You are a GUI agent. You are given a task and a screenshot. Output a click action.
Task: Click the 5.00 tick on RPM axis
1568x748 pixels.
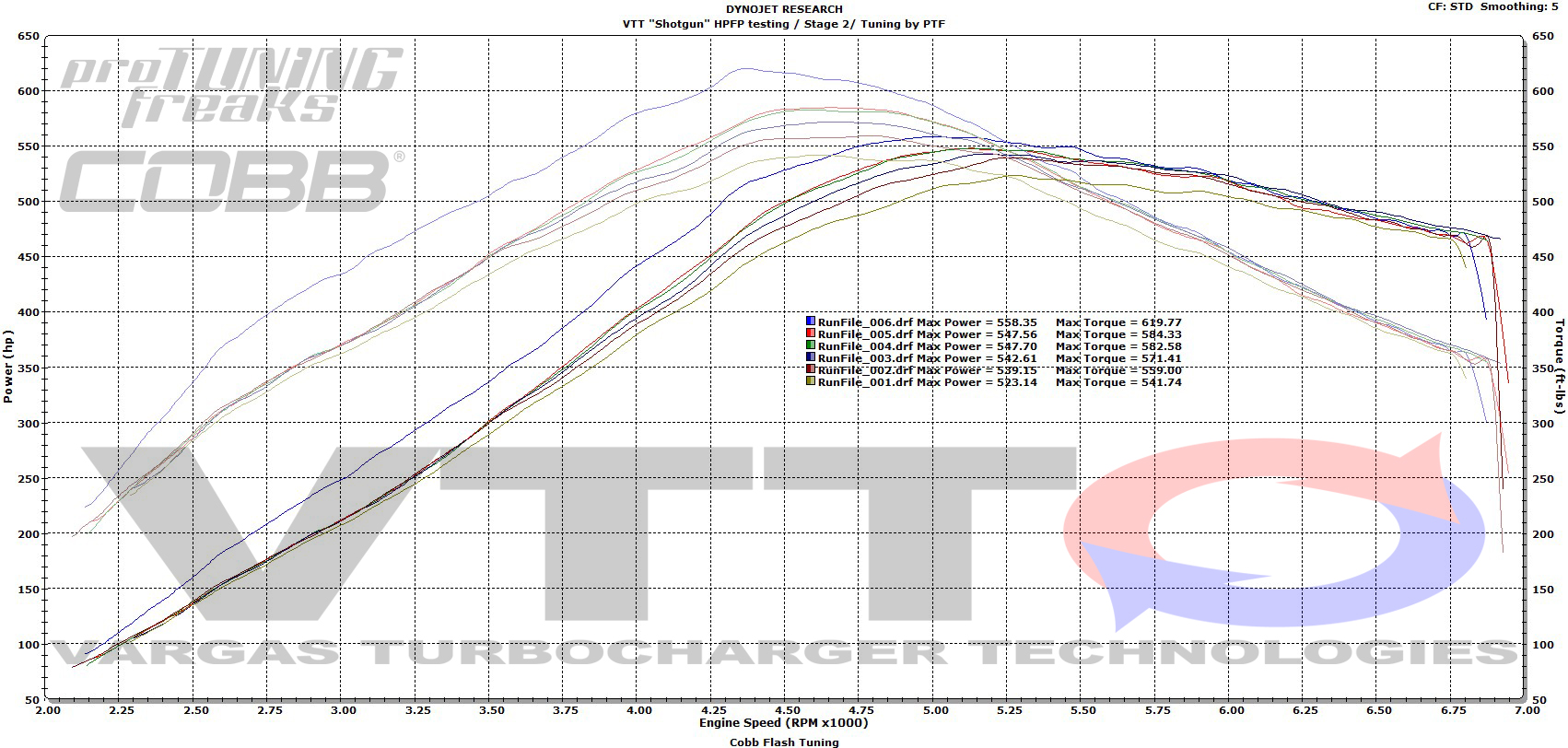[x=934, y=710]
